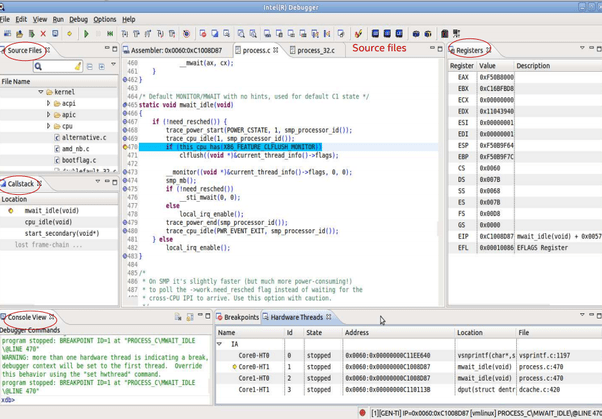Close the process.c editor tab

pyautogui.click(x=276, y=50)
